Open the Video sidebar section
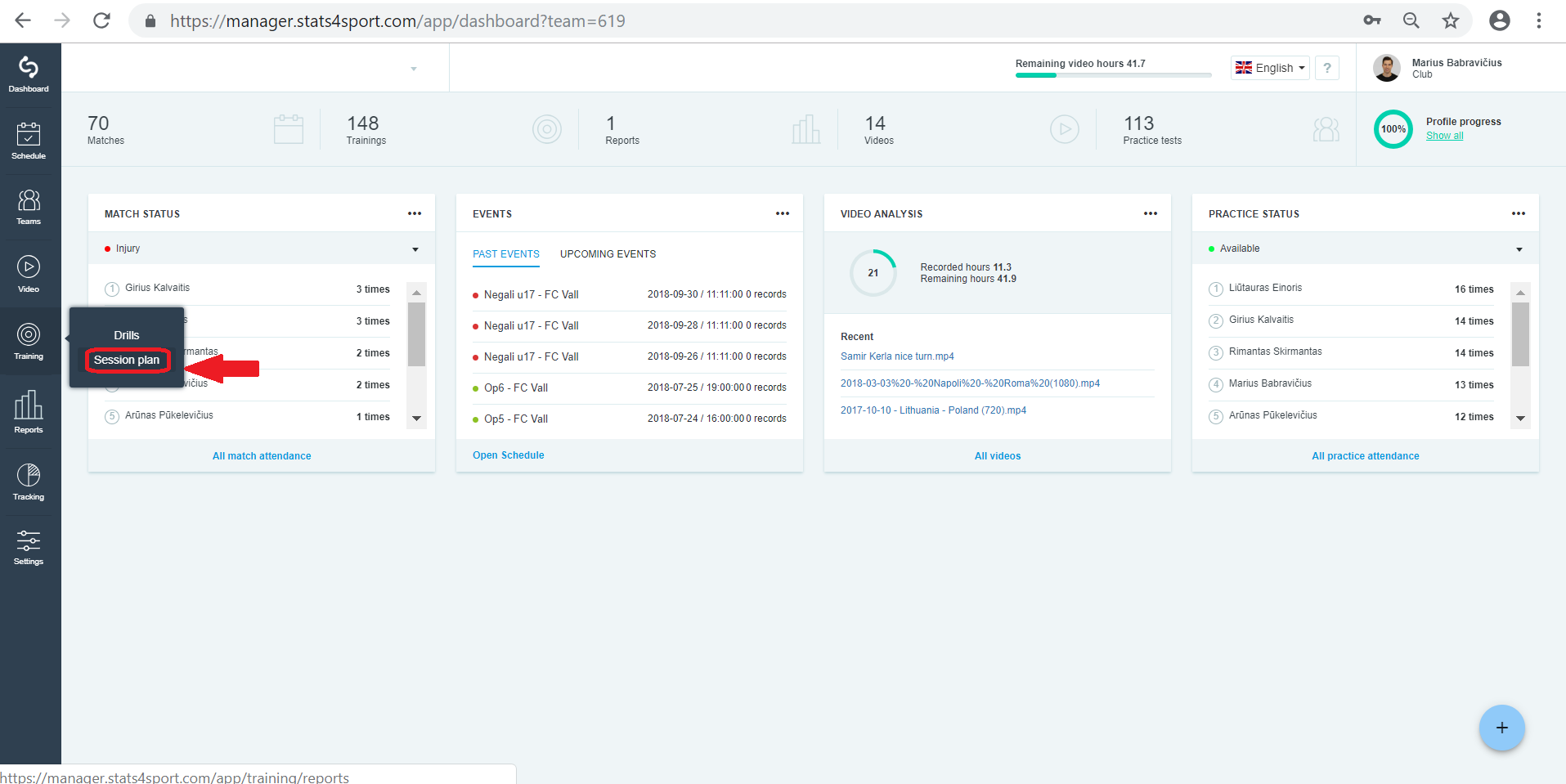The width and height of the screenshot is (1566, 784). [x=29, y=274]
